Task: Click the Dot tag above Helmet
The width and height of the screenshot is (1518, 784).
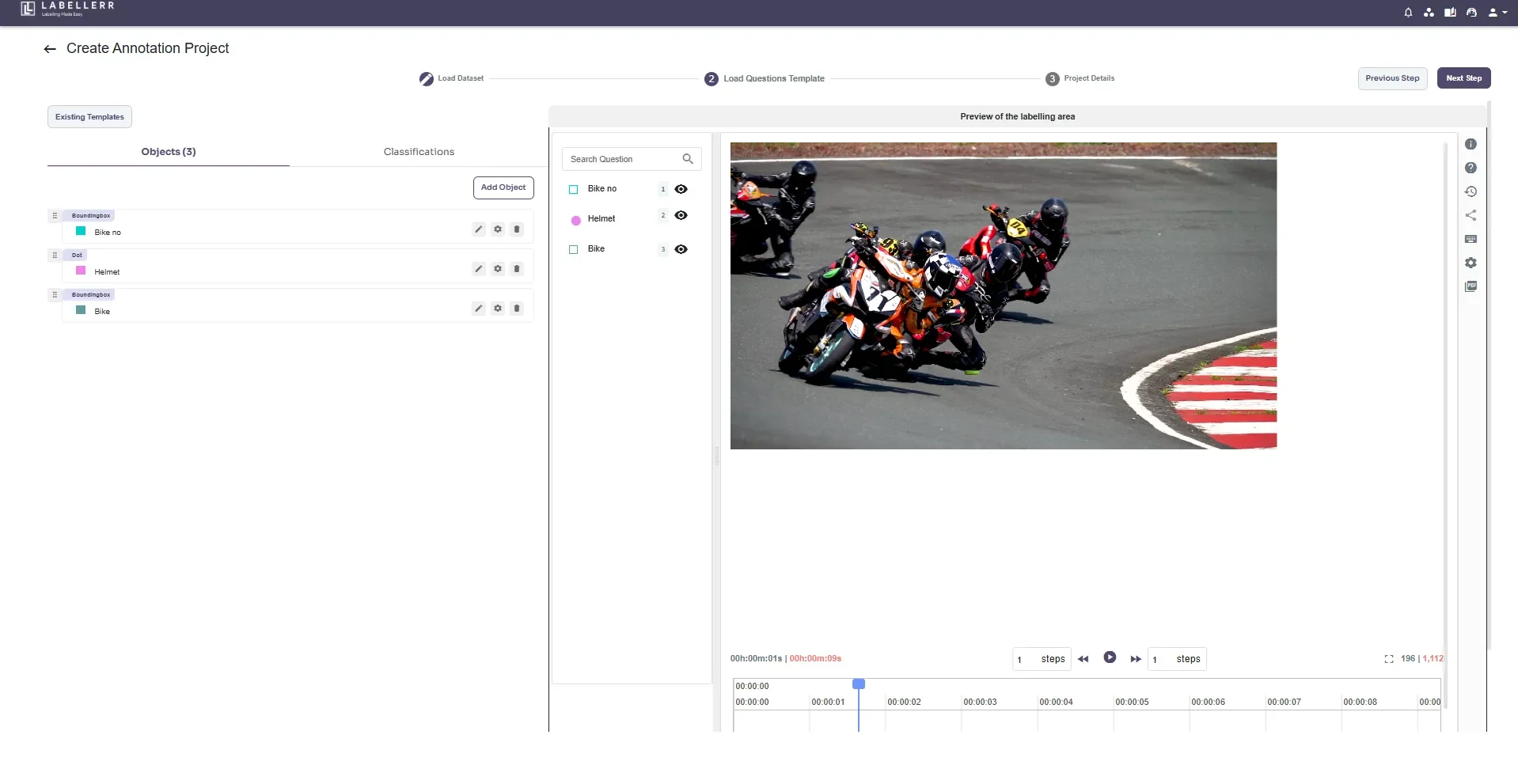Action: (x=77, y=255)
